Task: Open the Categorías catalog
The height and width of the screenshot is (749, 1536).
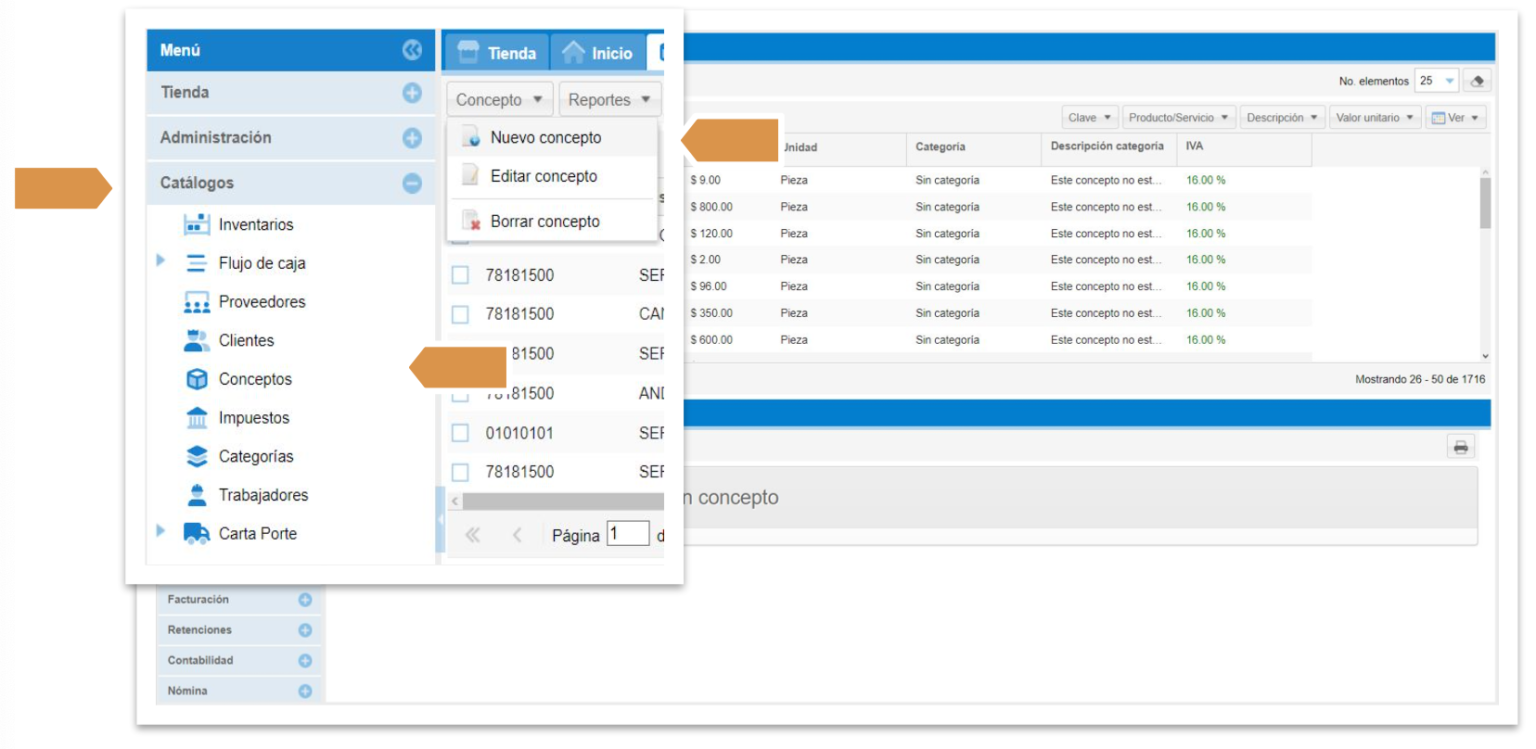Action: point(255,457)
